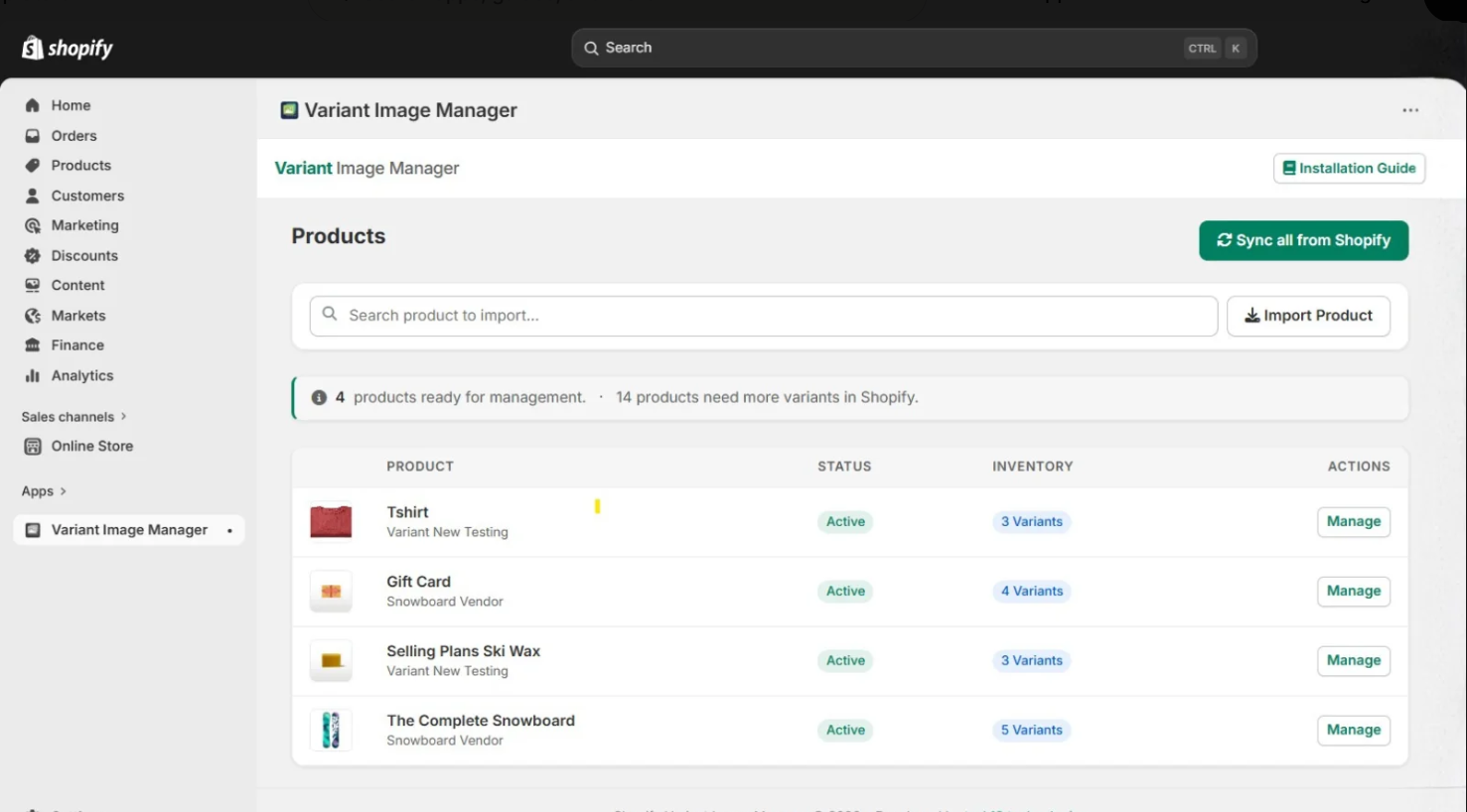Click the Shopify logo

[68, 48]
